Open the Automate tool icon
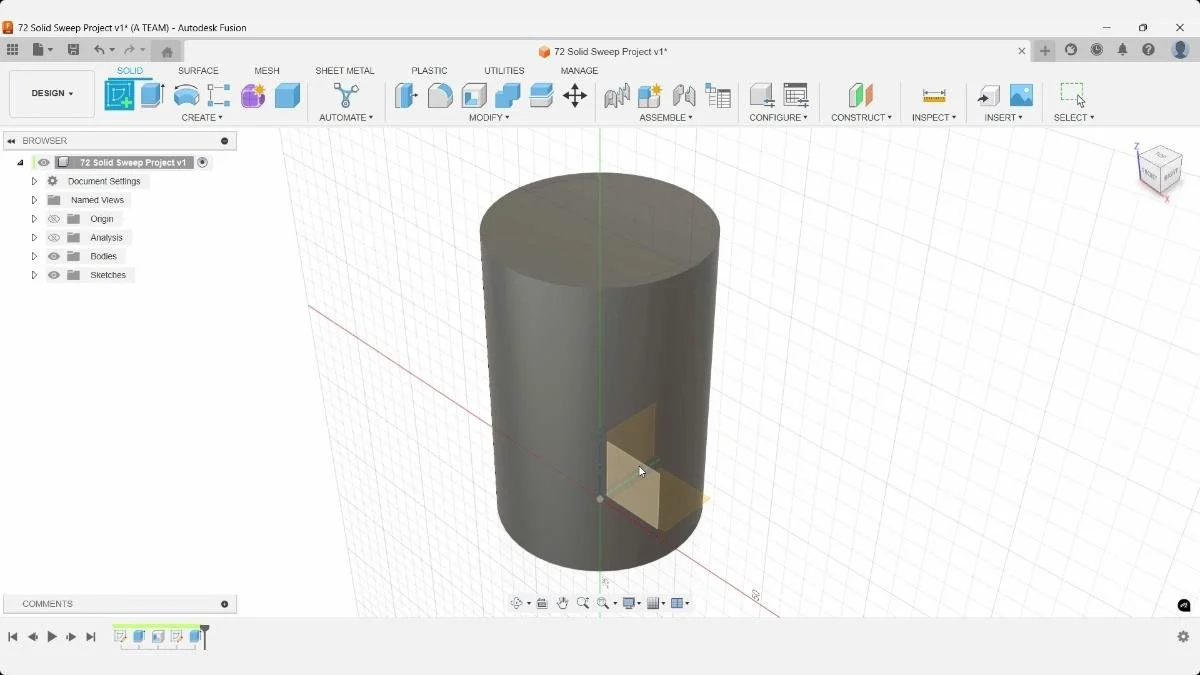1200x675 pixels. (346, 95)
